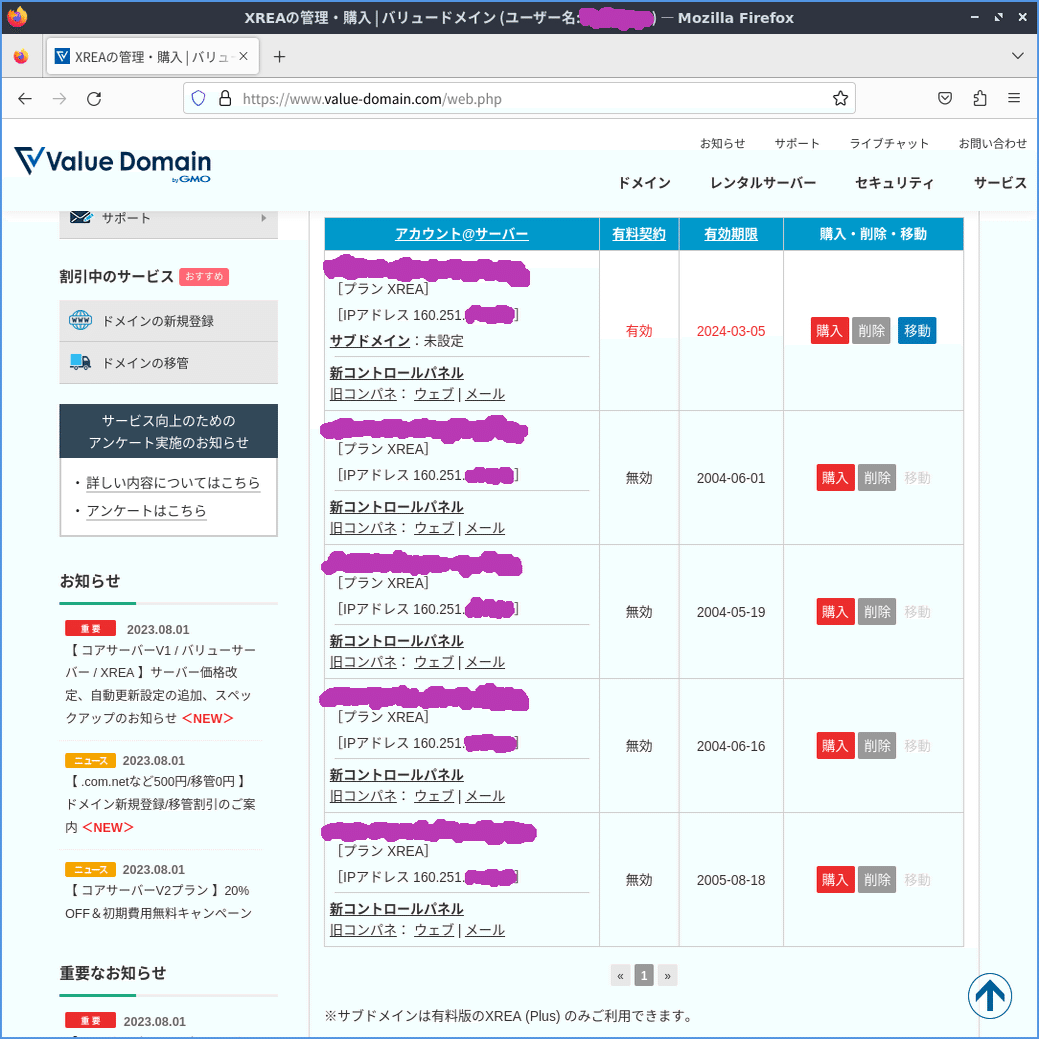Expand the サポート sidebar arrow

pos(264,218)
